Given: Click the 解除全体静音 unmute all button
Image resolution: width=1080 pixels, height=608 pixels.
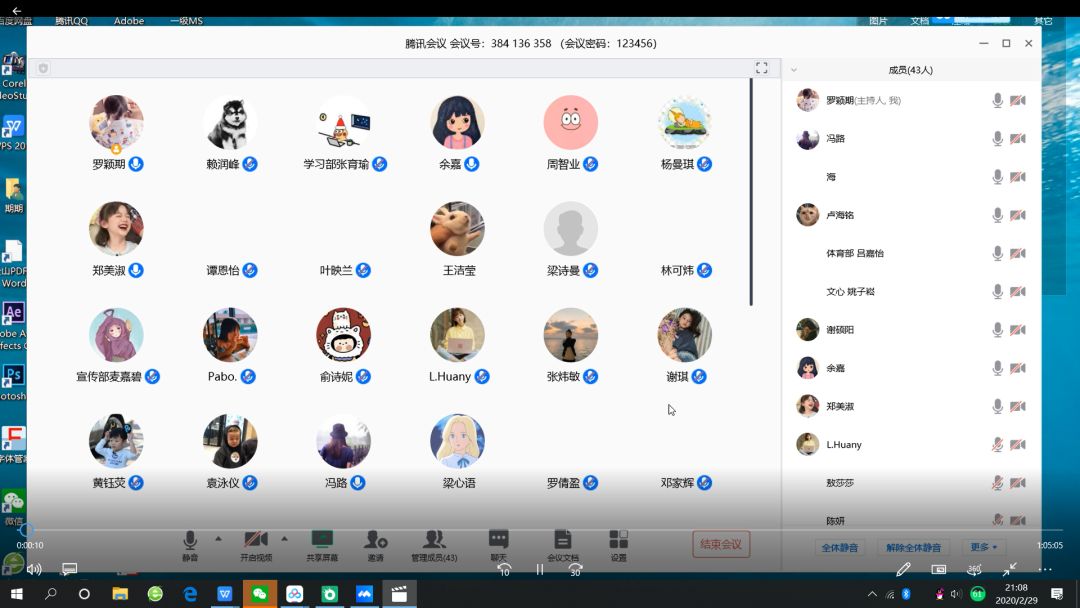Looking at the screenshot, I should click(x=913, y=547).
